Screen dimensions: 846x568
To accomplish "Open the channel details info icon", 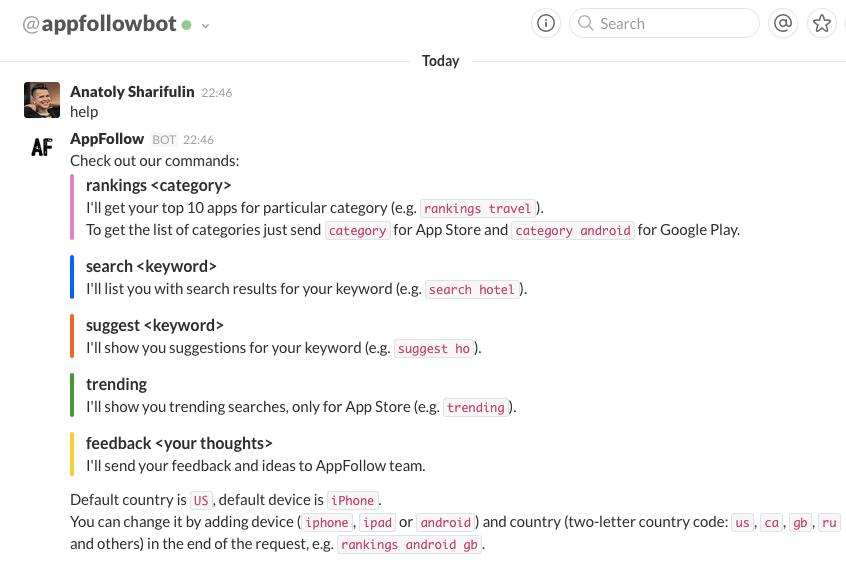I will coord(546,23).
